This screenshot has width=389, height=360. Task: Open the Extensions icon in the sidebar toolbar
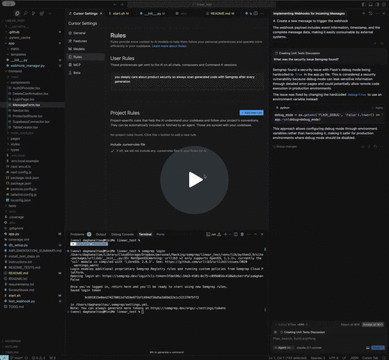click(x=42, y=13)
